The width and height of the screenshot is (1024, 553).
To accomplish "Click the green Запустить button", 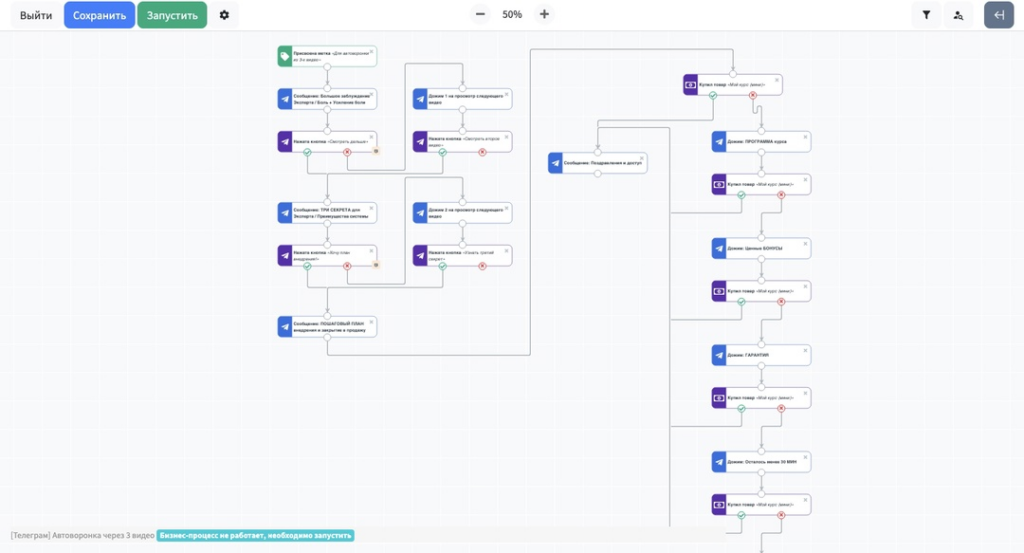I will click(x=172, y=15).
